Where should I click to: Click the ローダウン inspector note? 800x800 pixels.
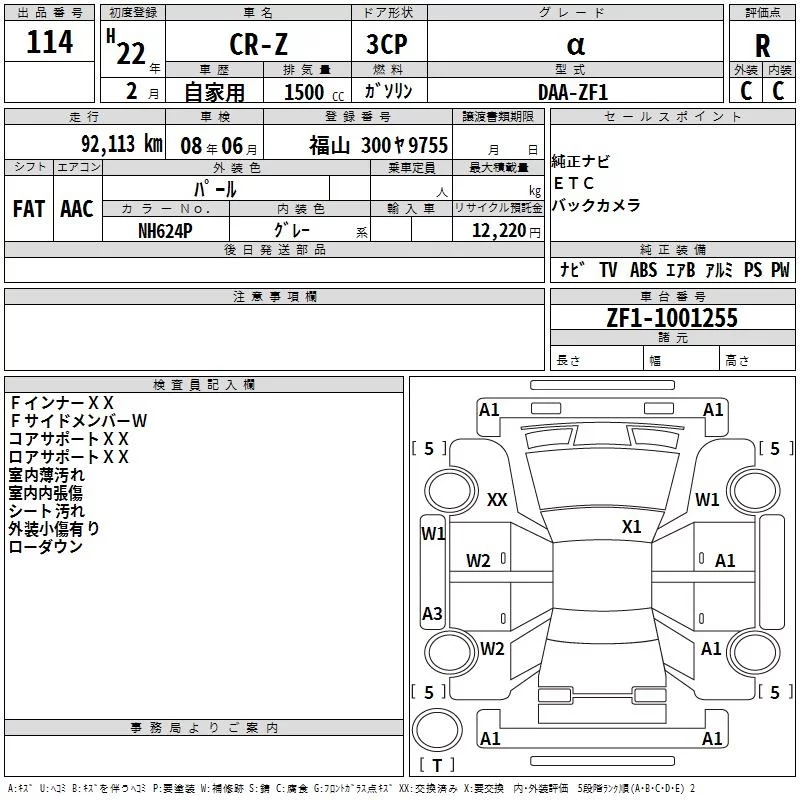(x=46, y=547)
